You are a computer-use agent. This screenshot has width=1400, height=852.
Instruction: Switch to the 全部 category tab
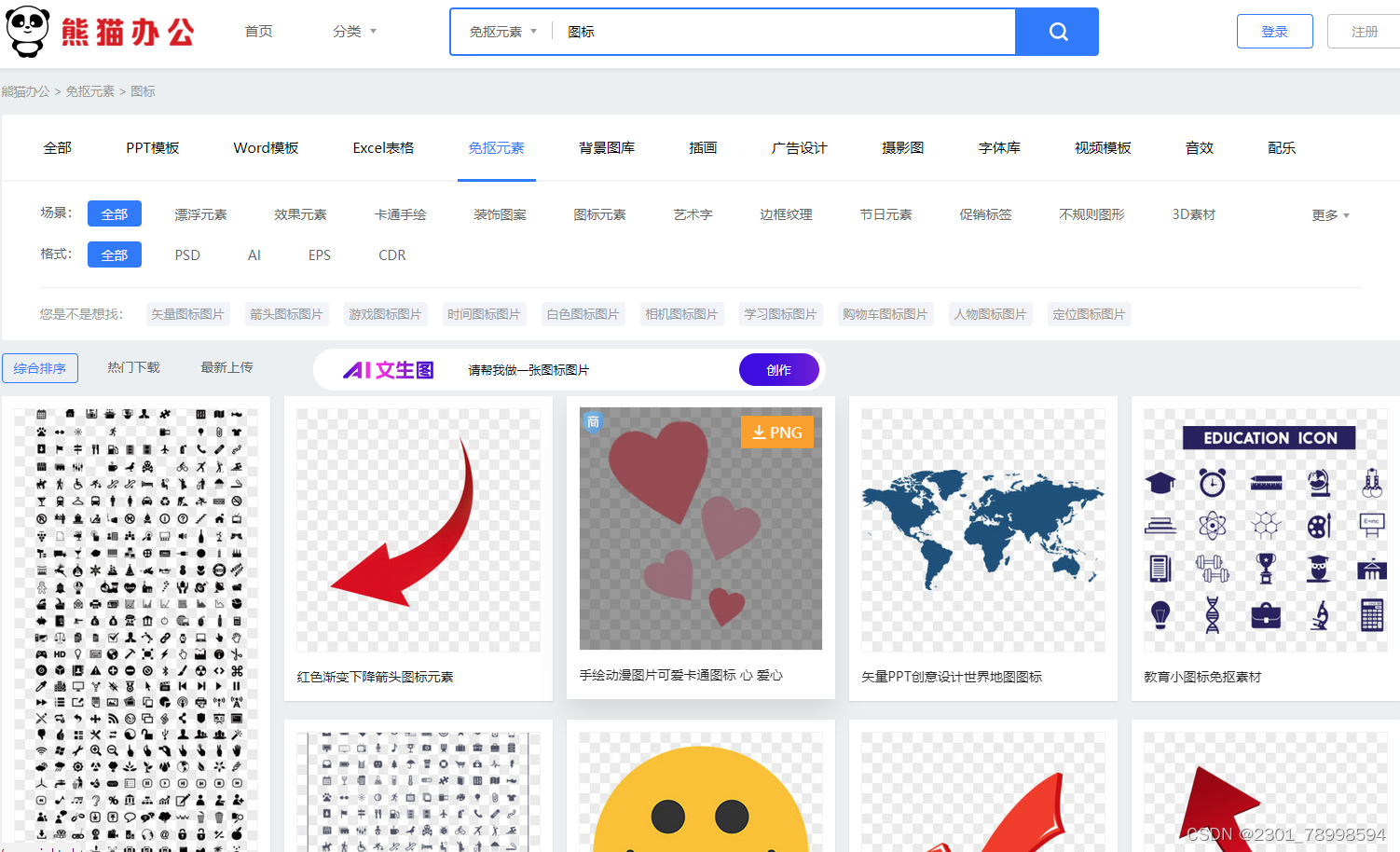[57, 148]
